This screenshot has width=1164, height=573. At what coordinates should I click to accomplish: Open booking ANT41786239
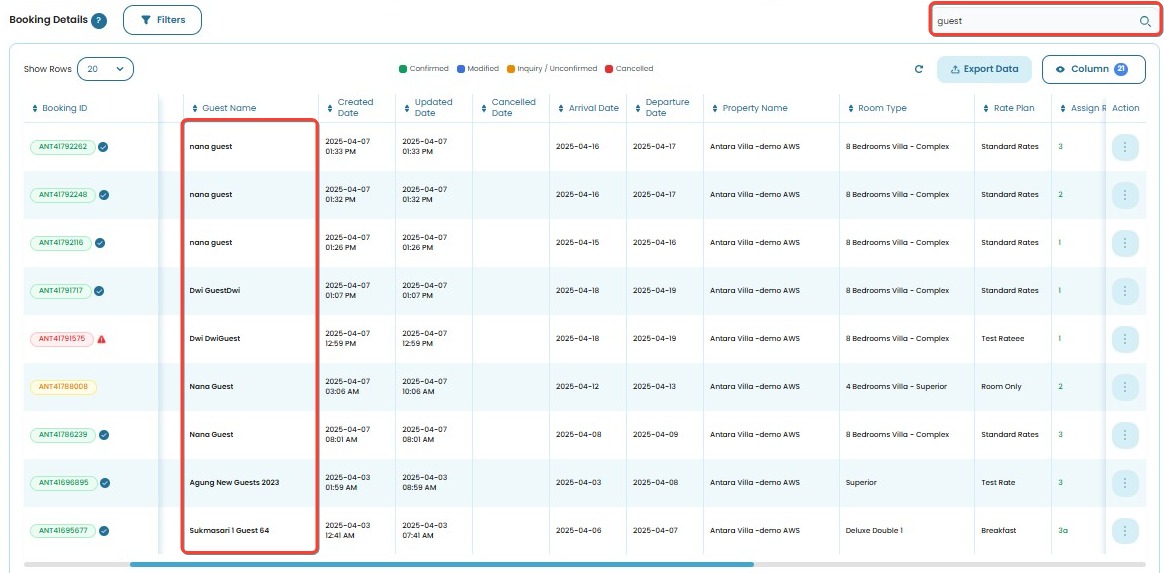coord(63,435)
